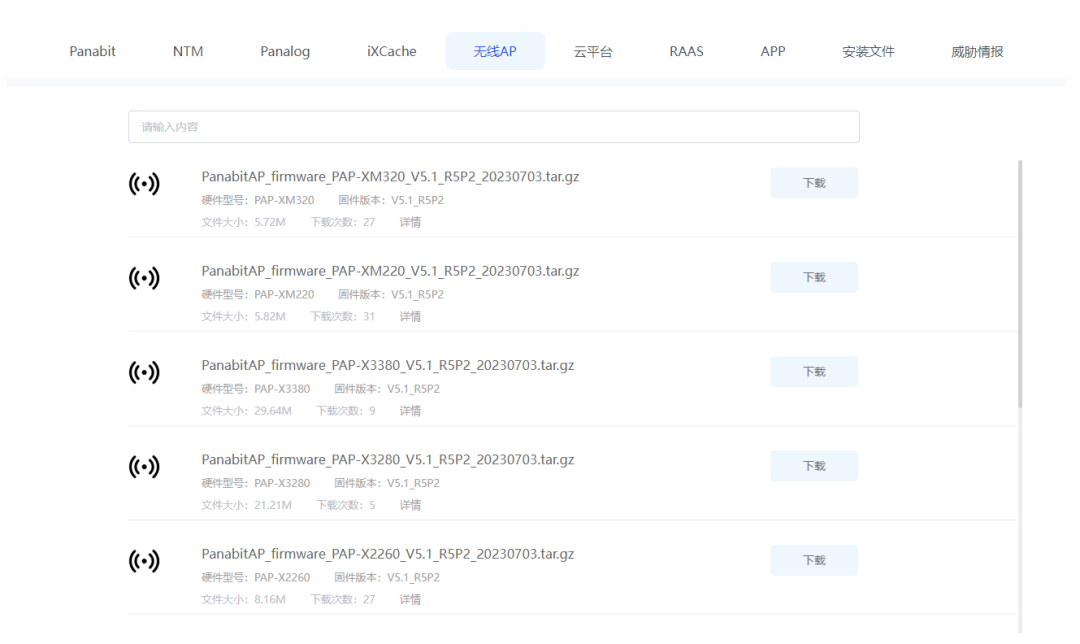
Task: Open the 云平台 tab
Action: click(593, 52)
